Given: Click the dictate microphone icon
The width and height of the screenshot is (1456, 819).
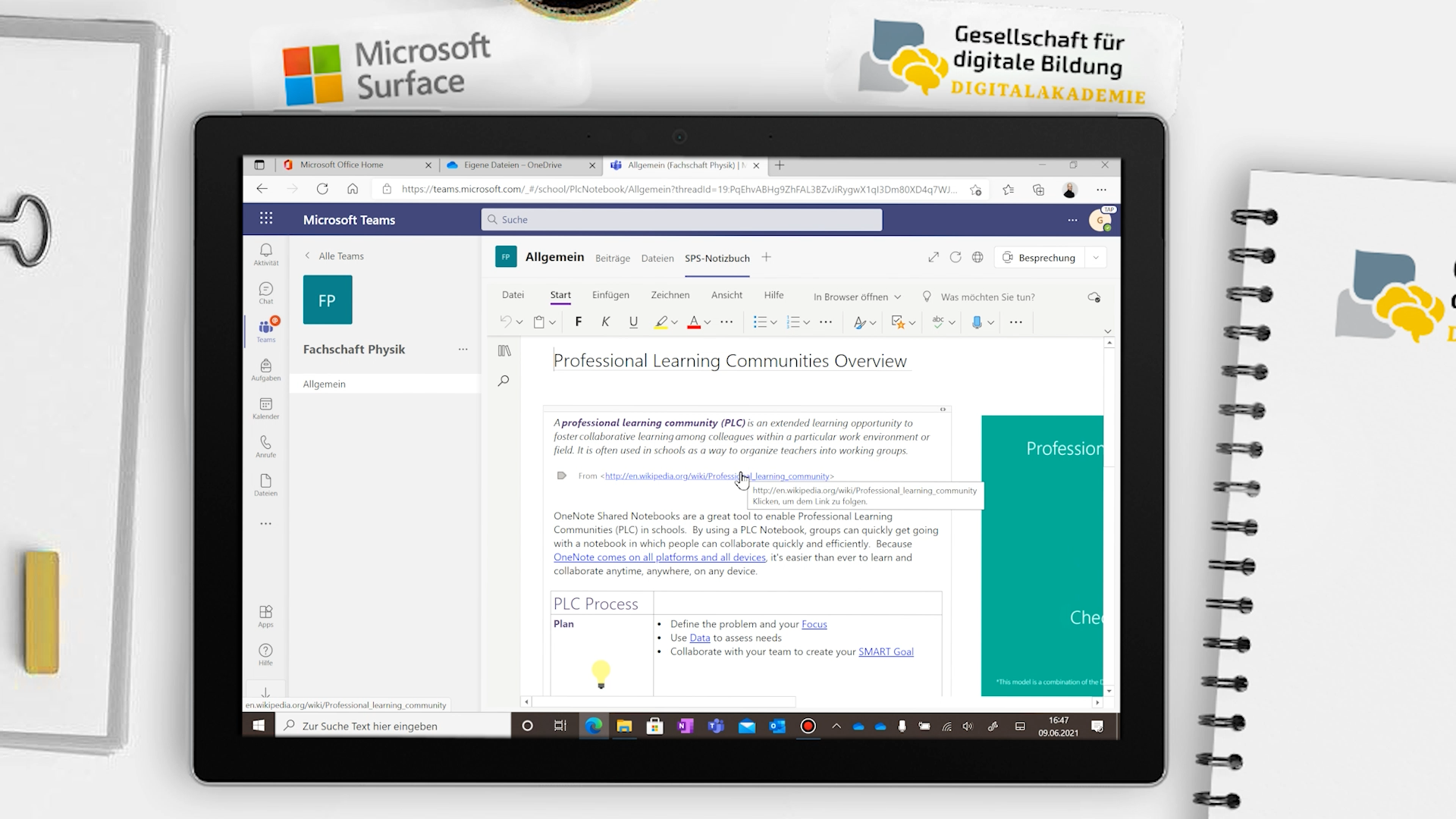Looking at the screenshot, I should (x=977, y=322).
